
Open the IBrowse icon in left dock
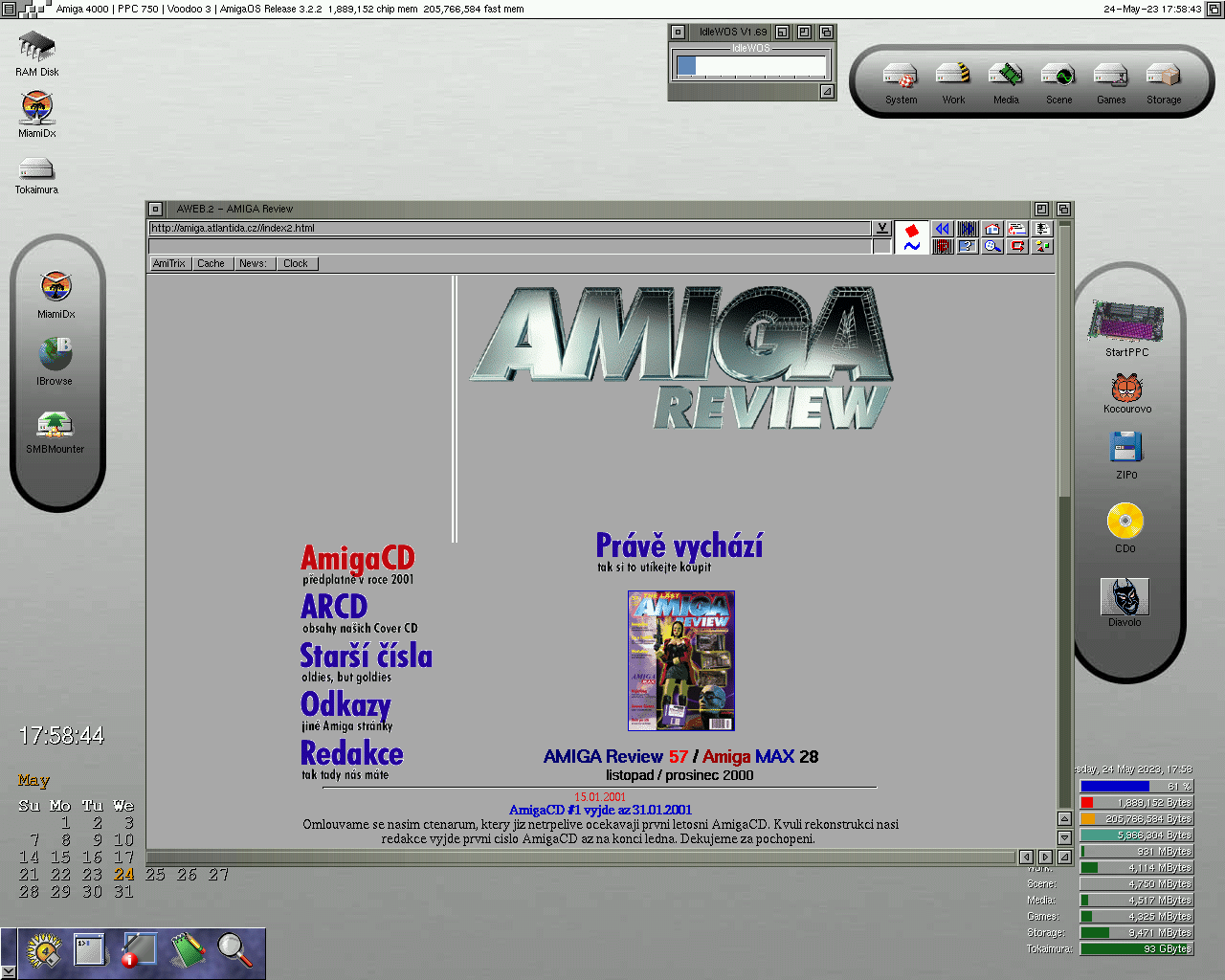point(56,355)
